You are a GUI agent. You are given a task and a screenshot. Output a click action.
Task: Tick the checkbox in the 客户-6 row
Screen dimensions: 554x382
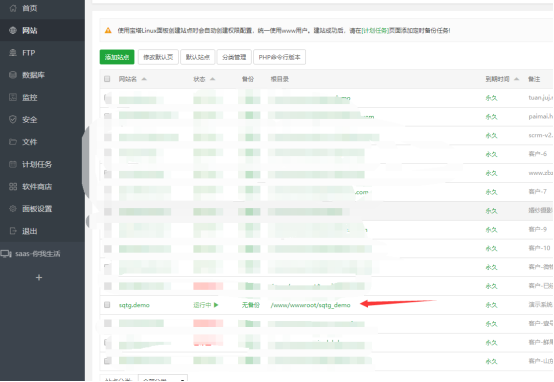107,153
